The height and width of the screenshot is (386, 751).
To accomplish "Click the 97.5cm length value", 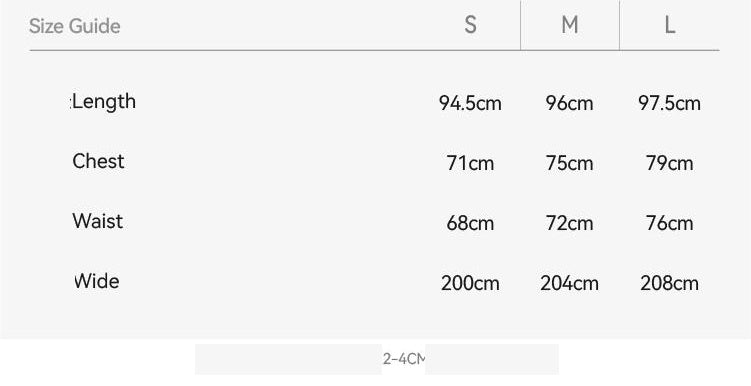I will pos(669,103).
